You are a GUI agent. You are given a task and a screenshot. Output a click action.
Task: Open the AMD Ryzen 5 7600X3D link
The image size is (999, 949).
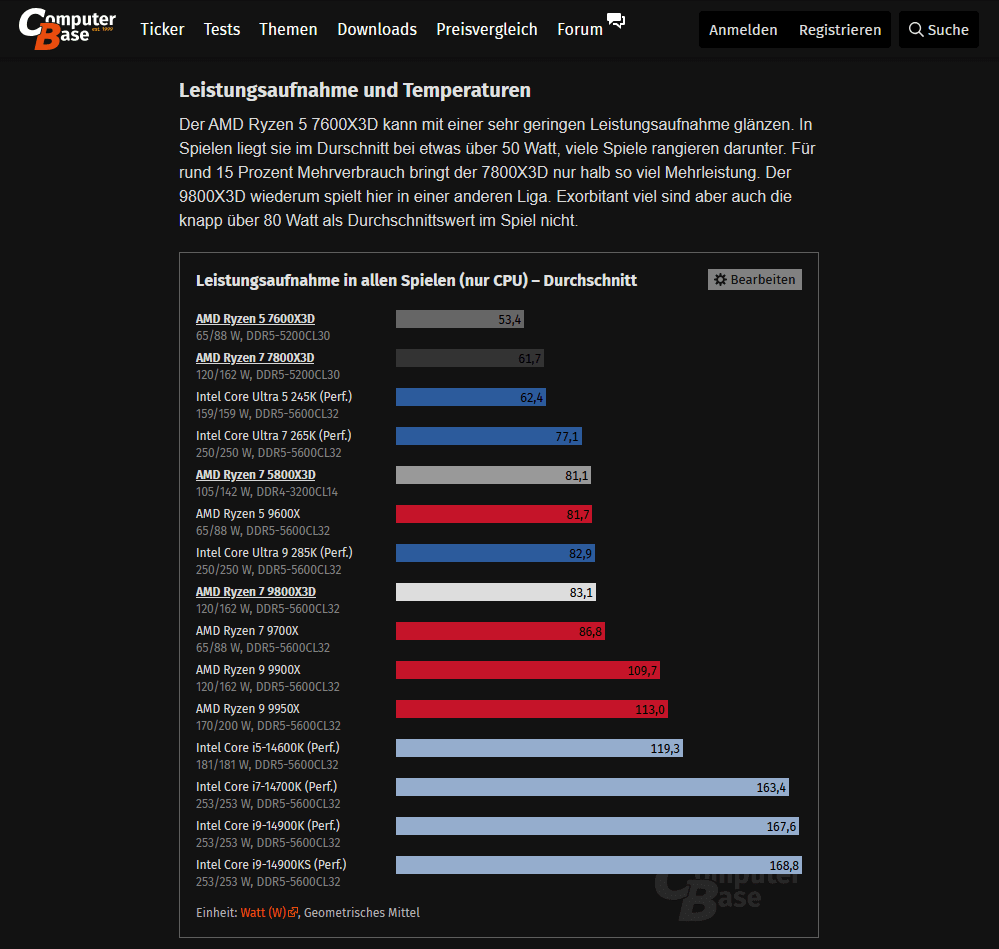255,319
